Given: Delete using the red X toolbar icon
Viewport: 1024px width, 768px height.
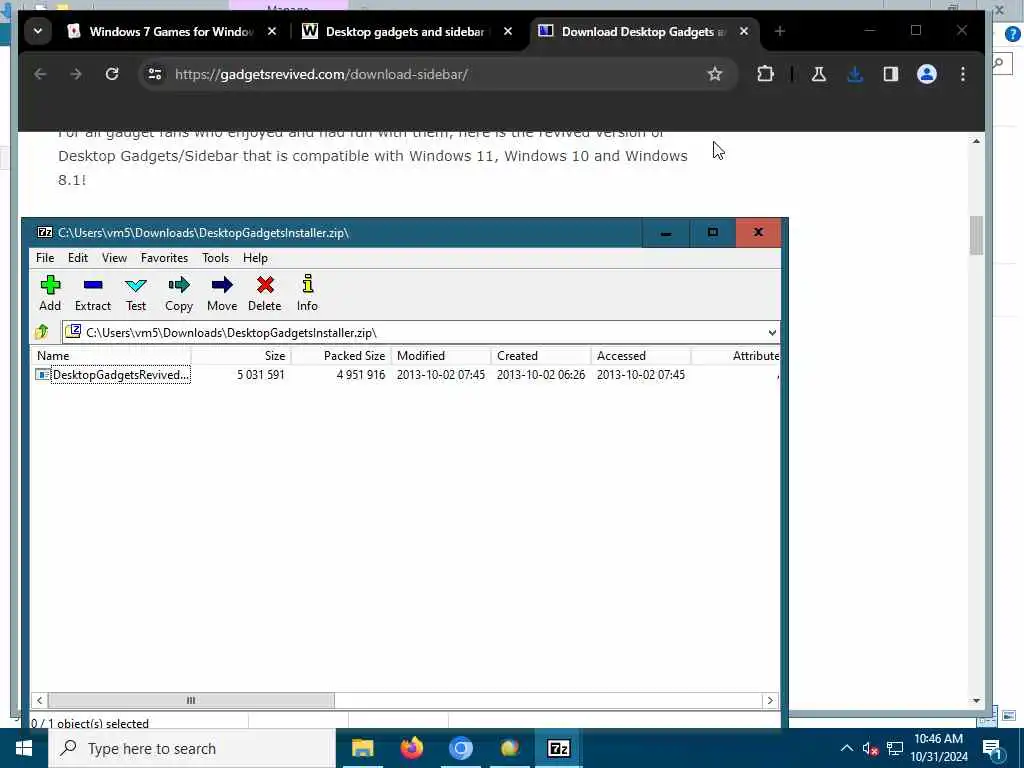Looking at the screenshot, I should click(264, 293).
